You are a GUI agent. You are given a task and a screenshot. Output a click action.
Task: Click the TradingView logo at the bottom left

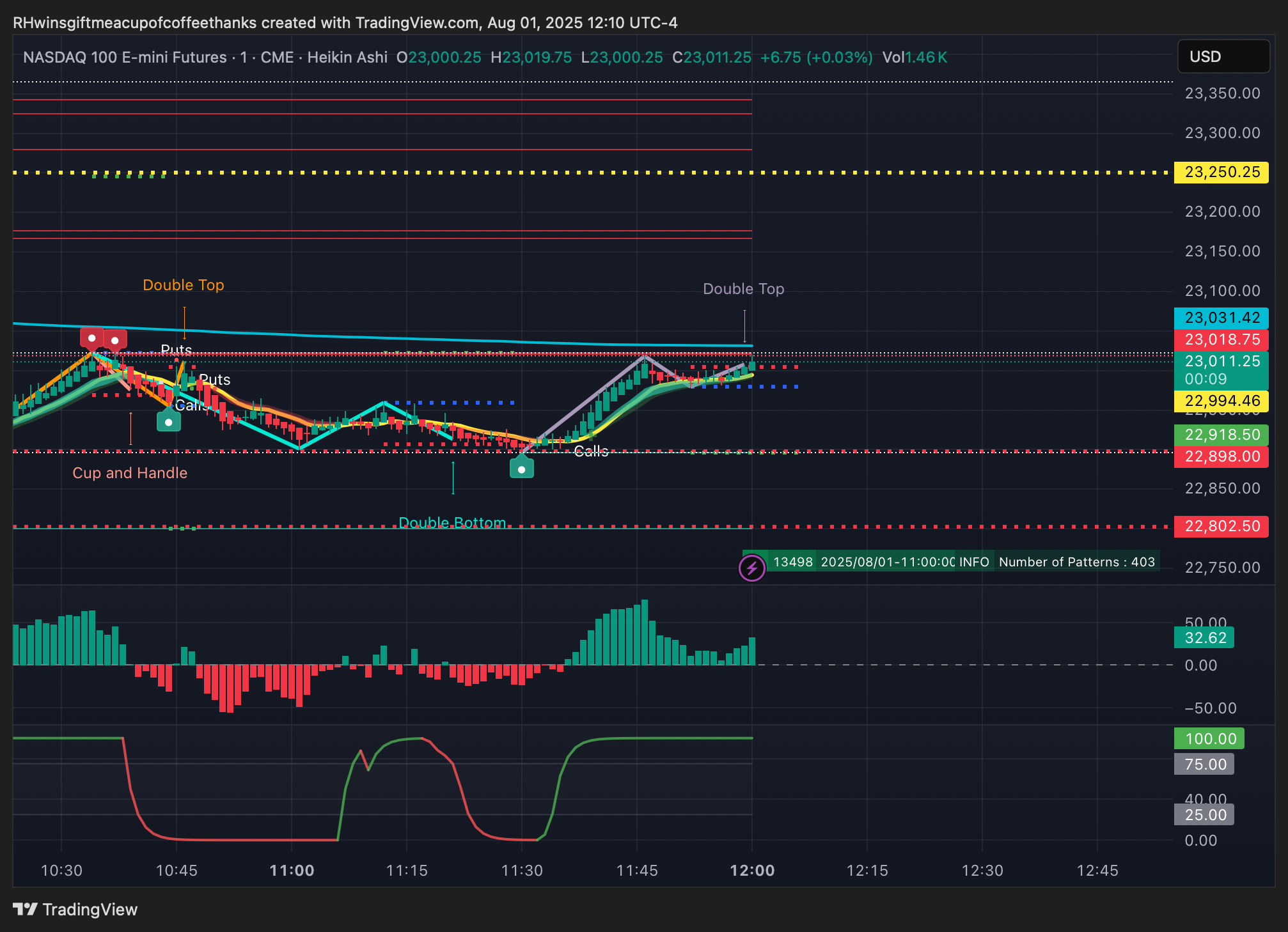[x=75, y=909]
